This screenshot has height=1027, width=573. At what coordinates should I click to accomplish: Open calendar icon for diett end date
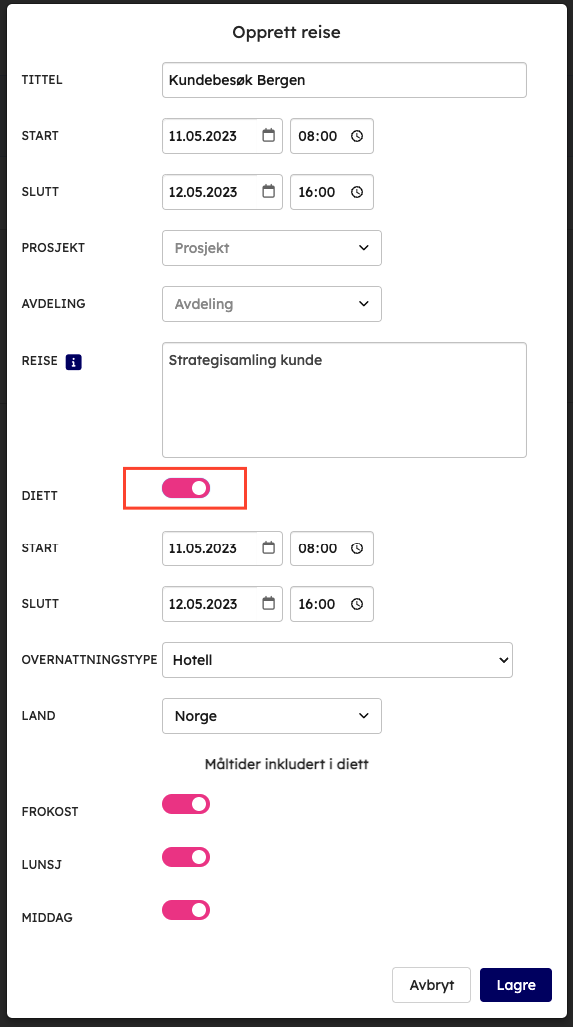coord(268,603)
